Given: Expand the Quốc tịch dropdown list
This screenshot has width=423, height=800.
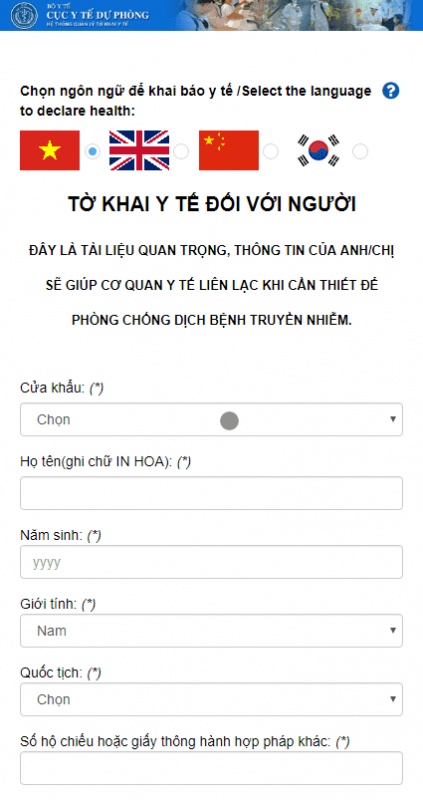Looking at the screenshot, I should [211, 699].
